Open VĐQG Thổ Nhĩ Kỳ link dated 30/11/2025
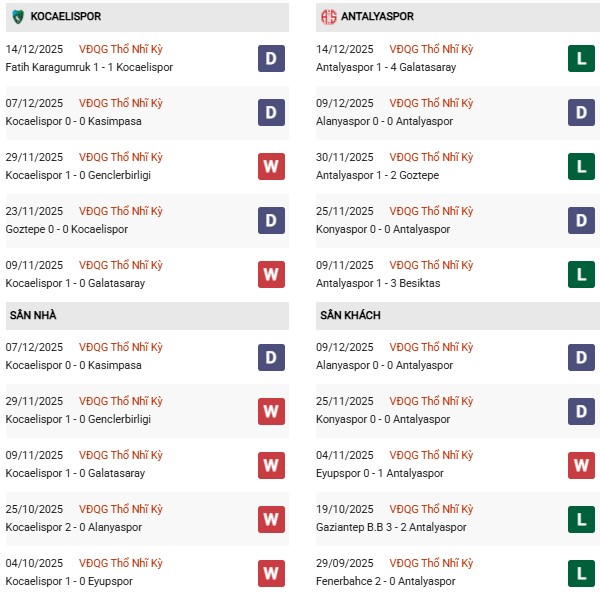600x595 pixels. click(430, 157)
